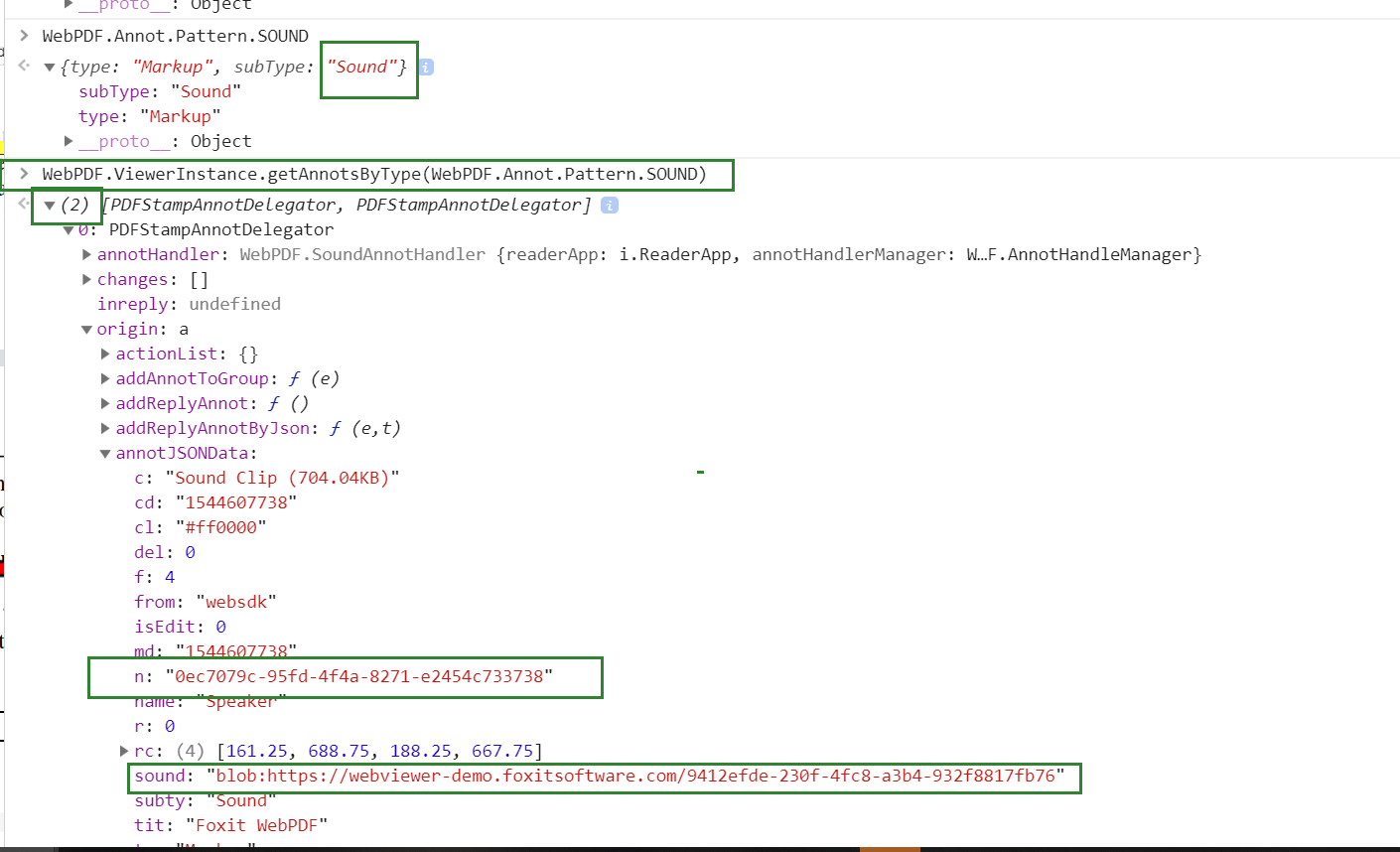Image resolution: width=1400 pixels, height=852 pixels.
Task: Collapse the {type: "Markup"} object
Action: (x=49, y=68)
